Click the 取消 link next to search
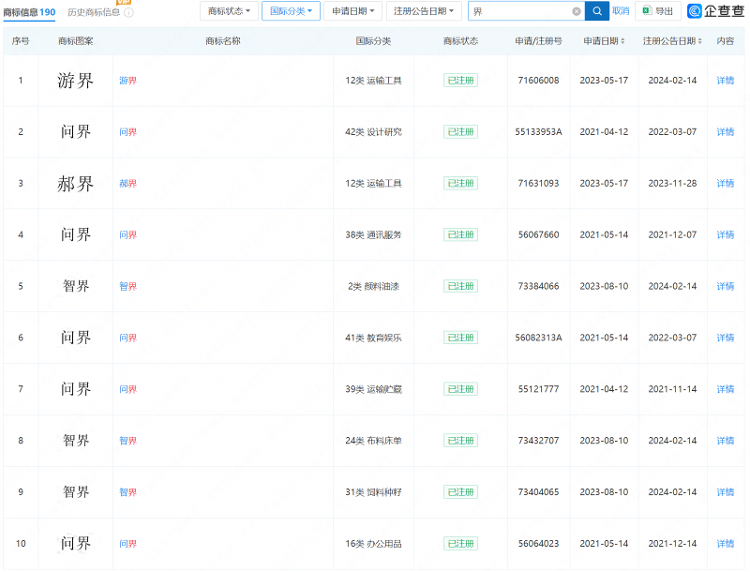This screenshot has height=572, width=750. click(x=620, y=11)
